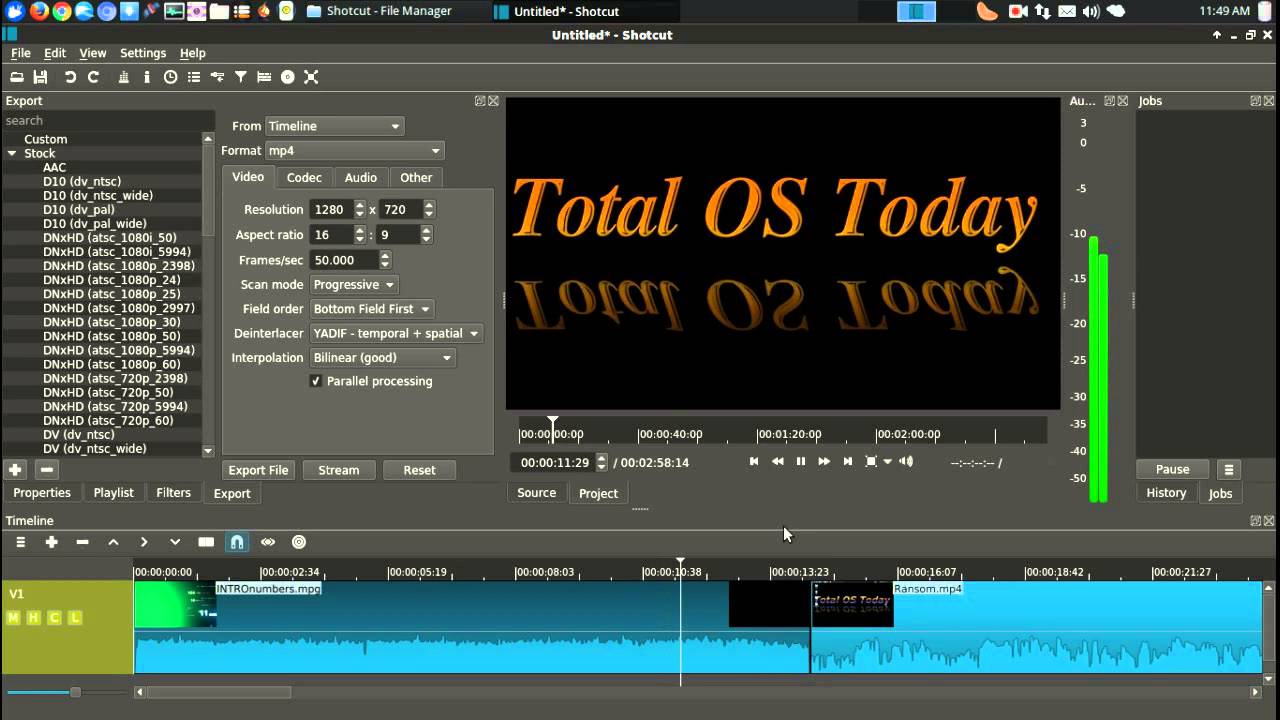Screen dimensions: 1280x720
Task: Open the Scan mode Progressive dropdown
Action: (x=354, y=285)
